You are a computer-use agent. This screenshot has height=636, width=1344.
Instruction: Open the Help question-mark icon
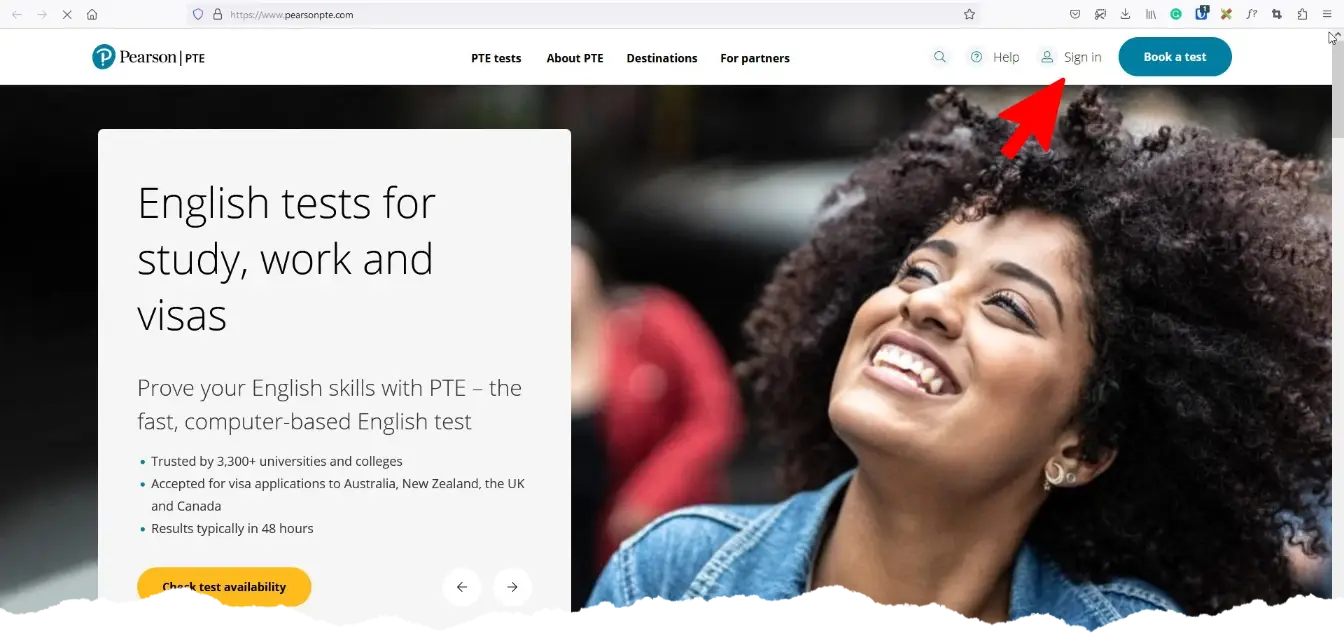pyautogui.click(x=976, y=57)
